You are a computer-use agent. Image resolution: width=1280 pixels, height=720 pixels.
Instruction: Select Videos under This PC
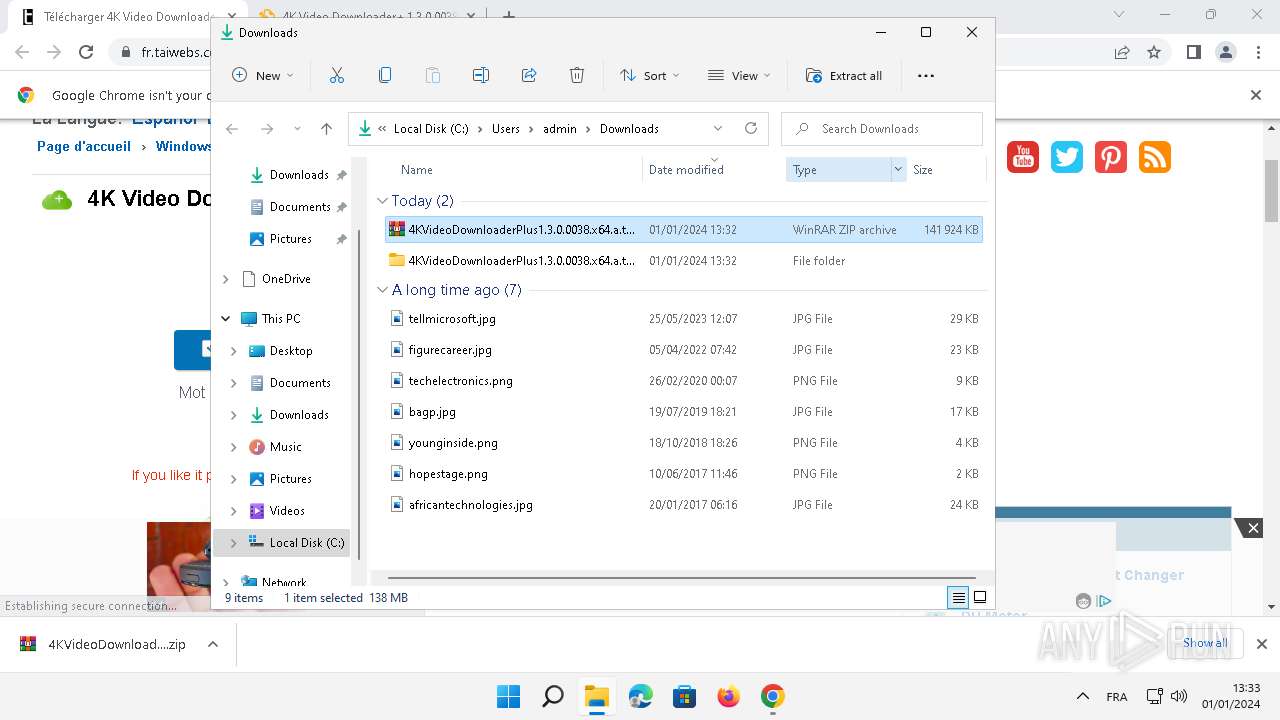(287, 511)
